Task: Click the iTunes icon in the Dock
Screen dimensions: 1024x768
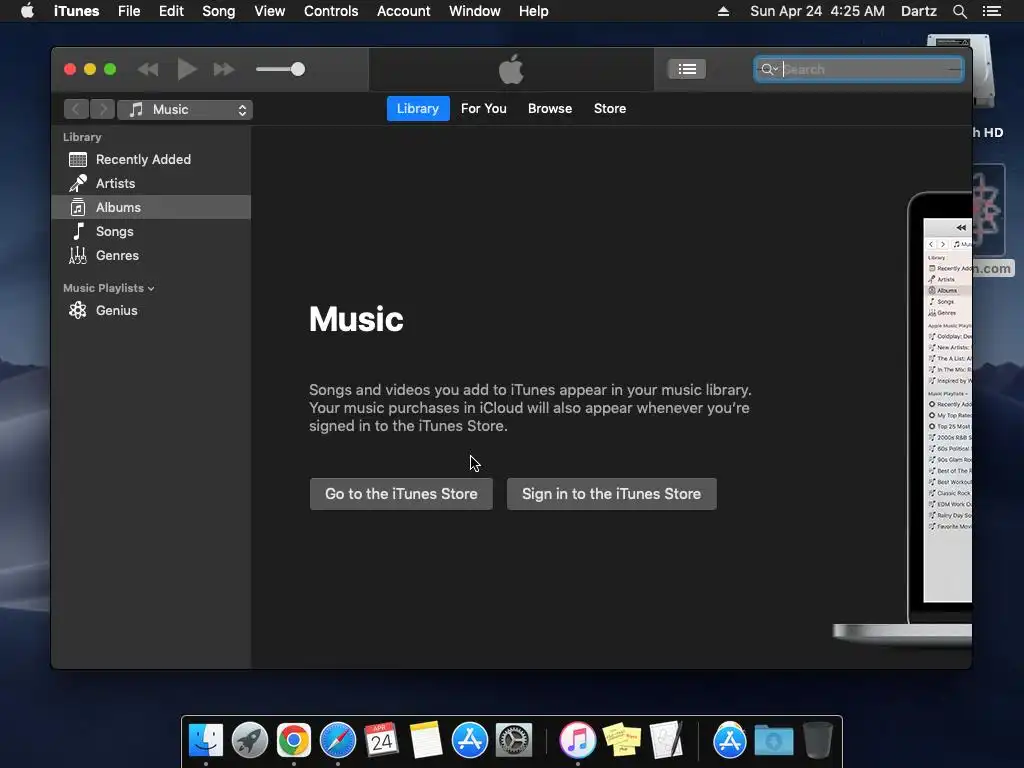Action: tap(577, 740)
